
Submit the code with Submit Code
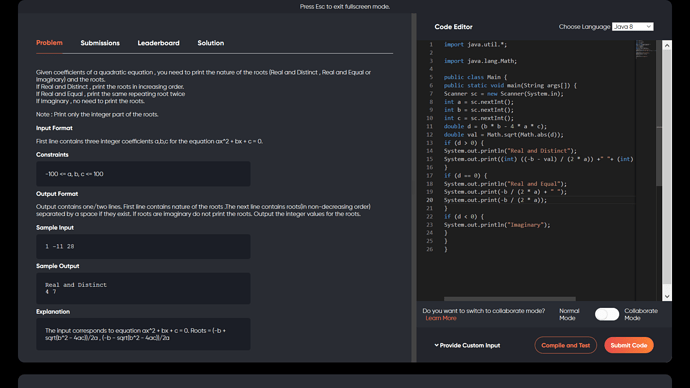(x=629, y=345)
